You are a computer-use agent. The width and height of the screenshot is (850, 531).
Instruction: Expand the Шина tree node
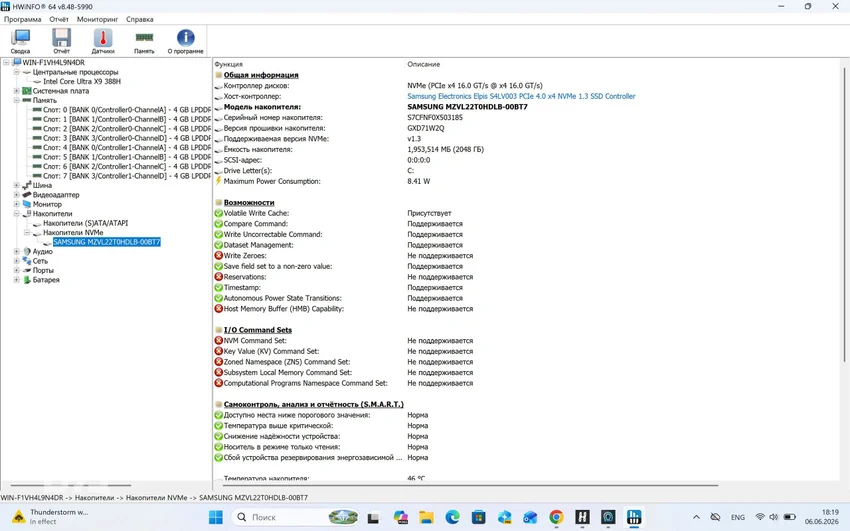pos(16,185)
